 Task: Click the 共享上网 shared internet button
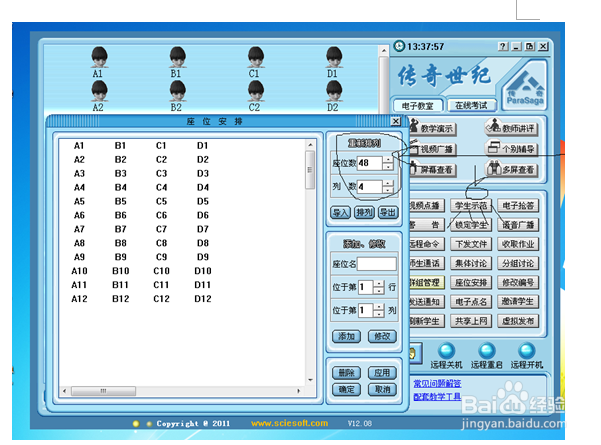tap(471, 321)
